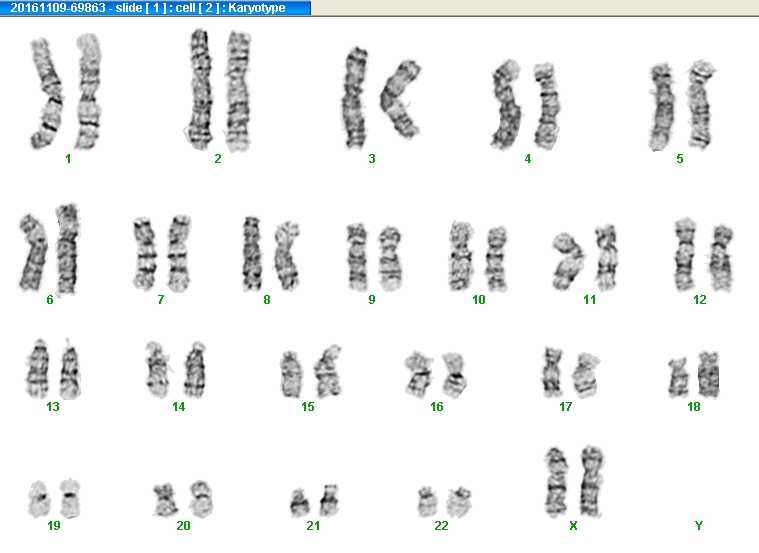This screenshot has width=759, height=553.
Task: Select the left chromosome 20
Action: click(x=166, y=500)
